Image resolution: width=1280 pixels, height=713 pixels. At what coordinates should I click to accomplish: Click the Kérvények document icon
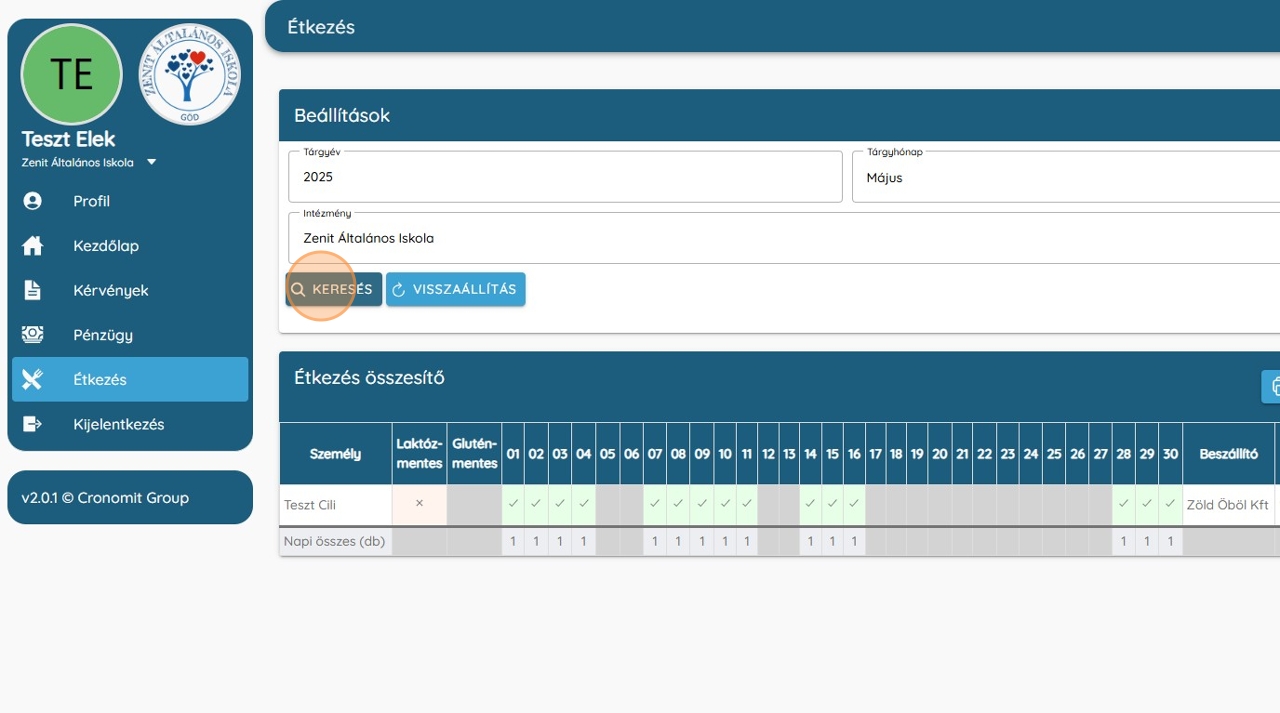[x=33, y=290]
